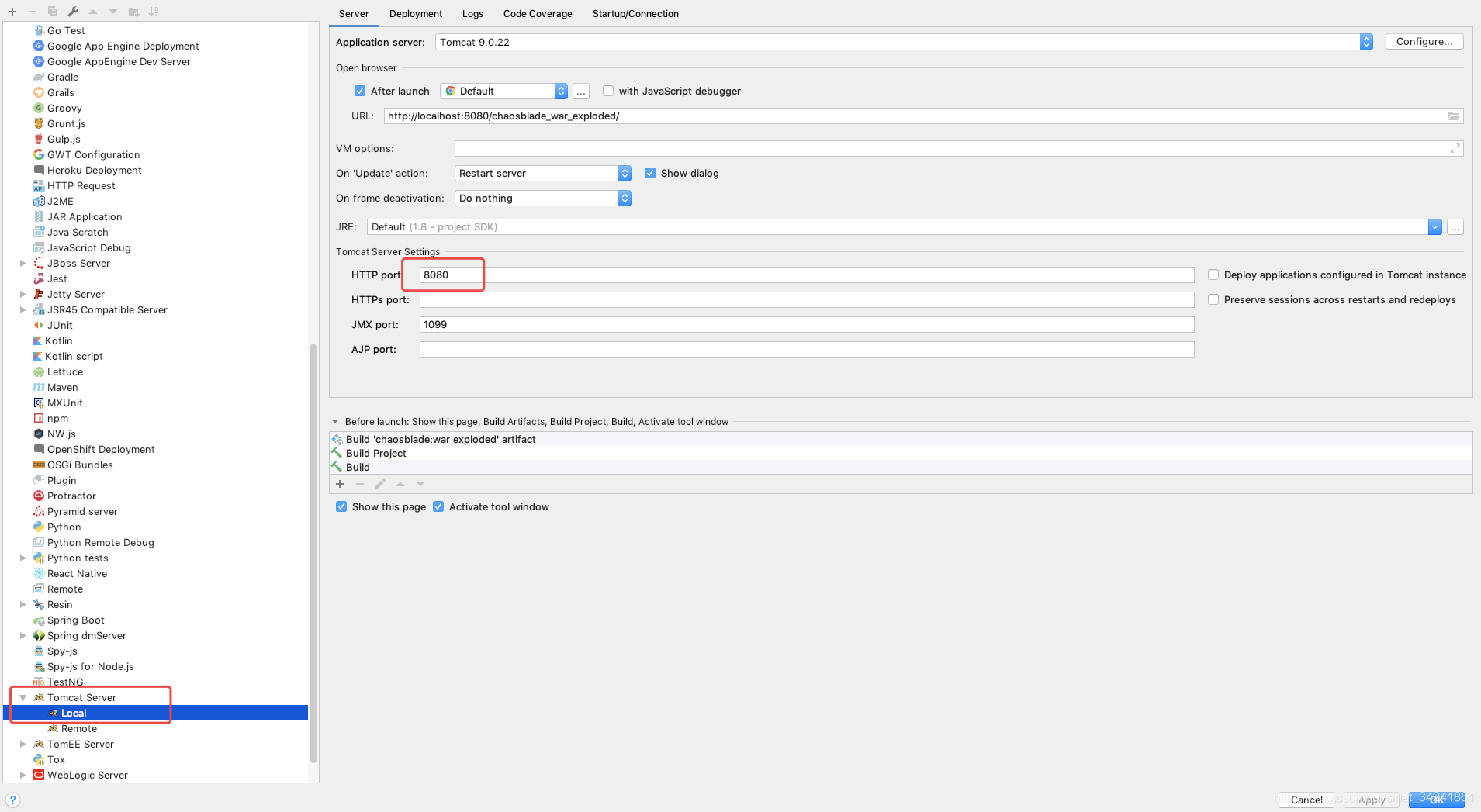This screenshot has width=1481, height=812.
Task: Click left templates list scrollbar
Action: [313, 552]
